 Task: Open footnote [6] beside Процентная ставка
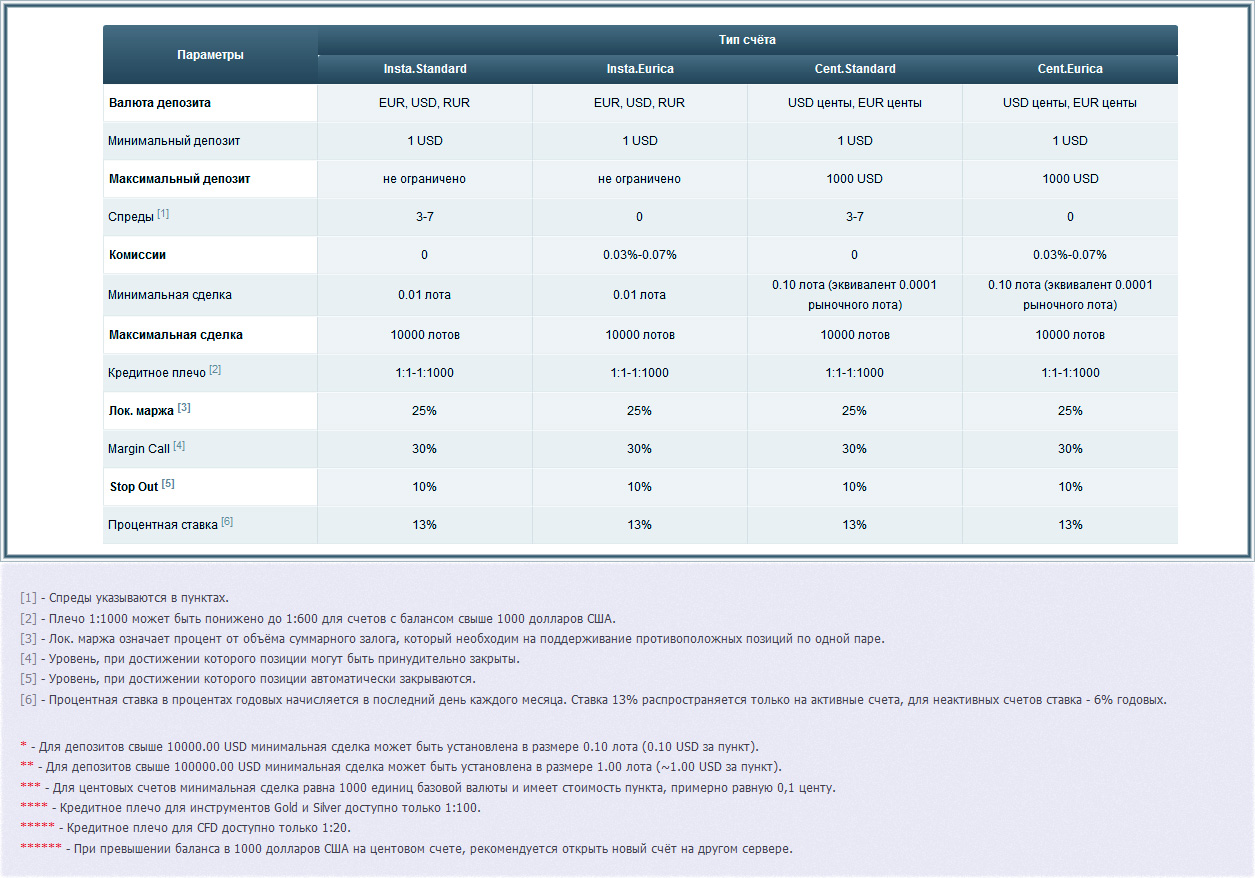point(227,522)
